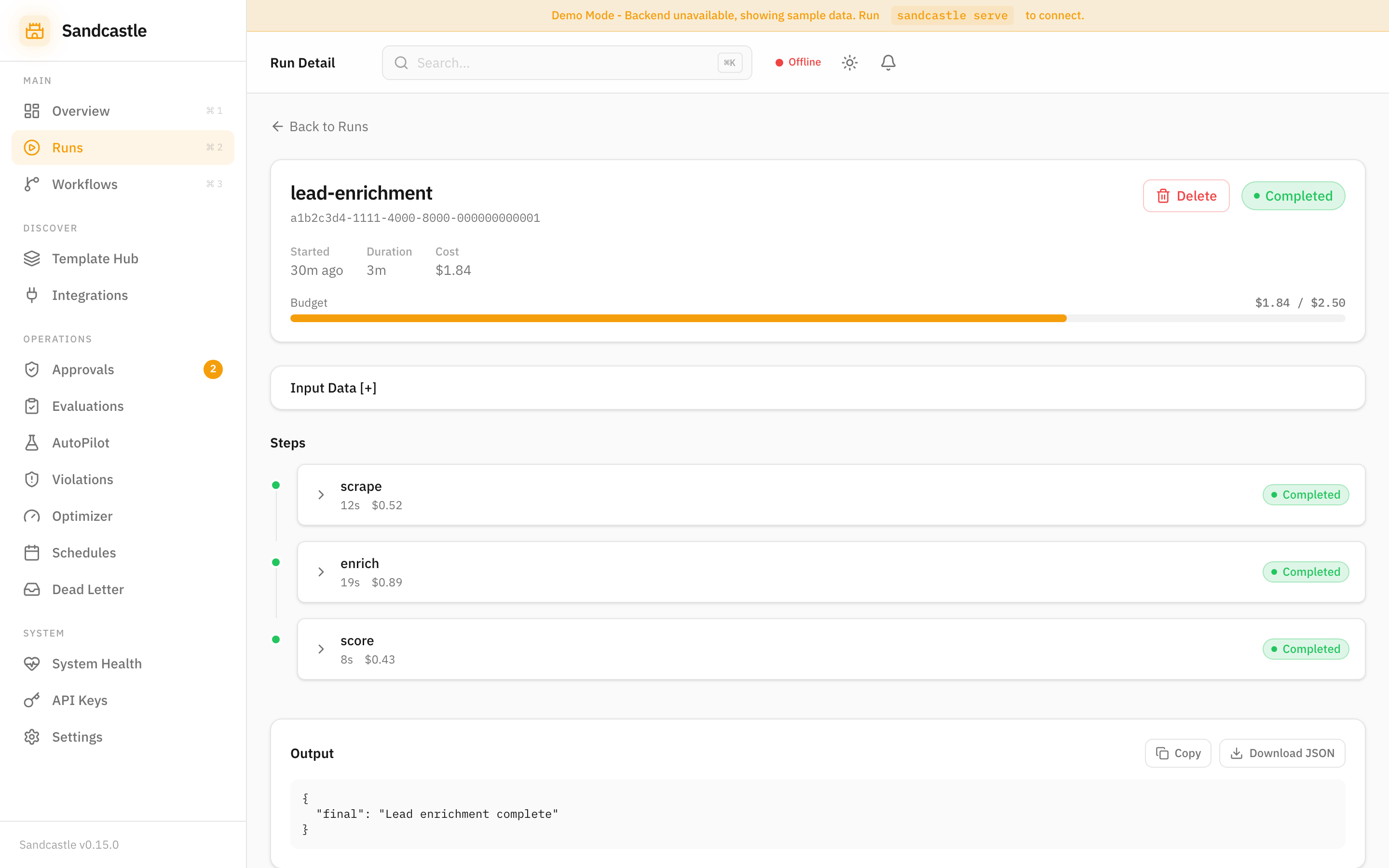
Task: Expand the scrape step chevron
Action: point(321,495)
